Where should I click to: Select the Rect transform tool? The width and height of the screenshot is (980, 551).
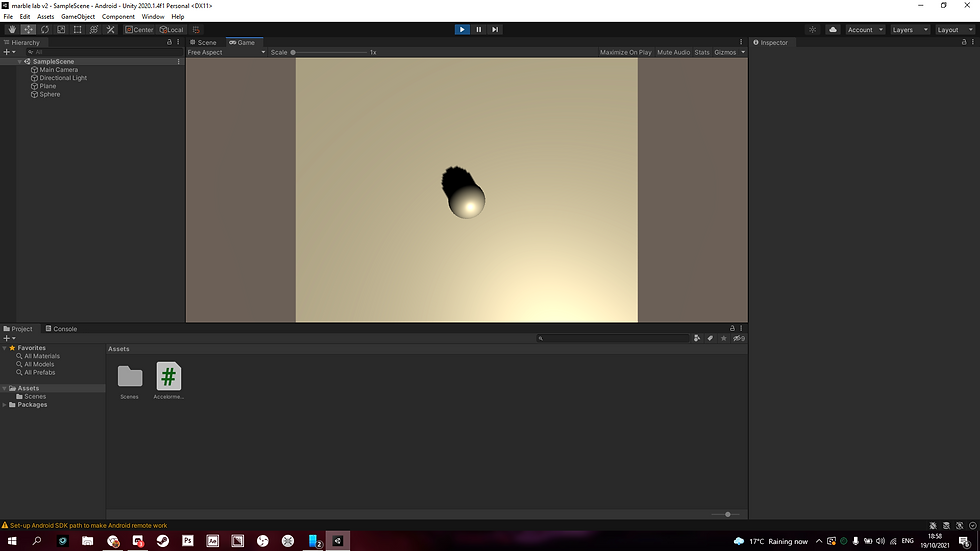[78, 29]
